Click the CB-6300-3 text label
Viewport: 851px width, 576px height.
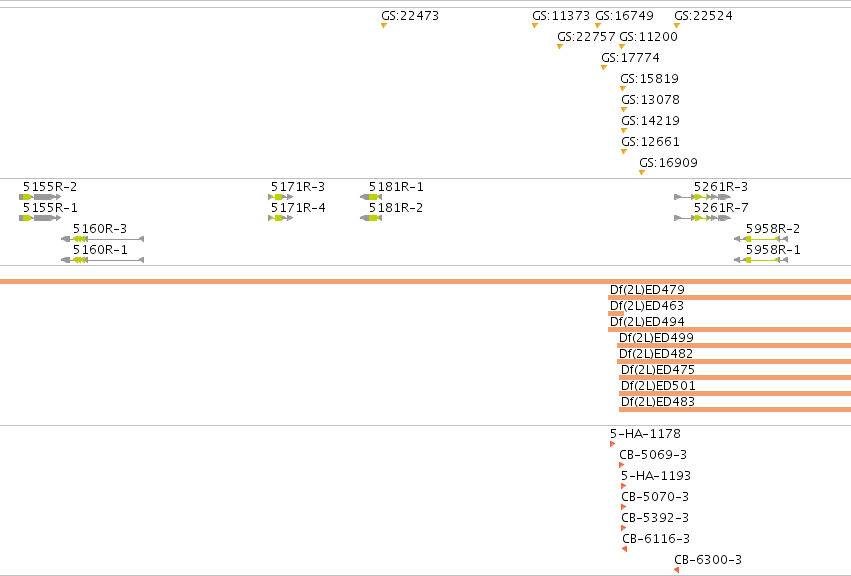(x=708, y=560)
